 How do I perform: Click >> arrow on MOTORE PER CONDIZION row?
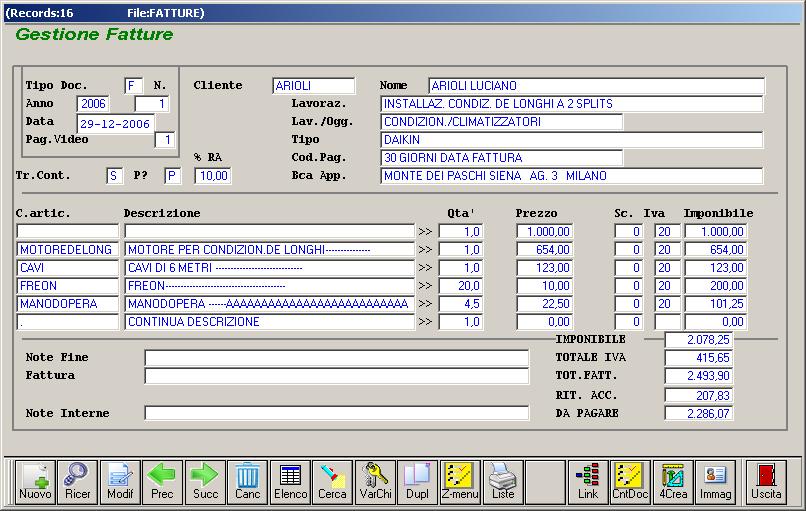[x=425, y=250]
